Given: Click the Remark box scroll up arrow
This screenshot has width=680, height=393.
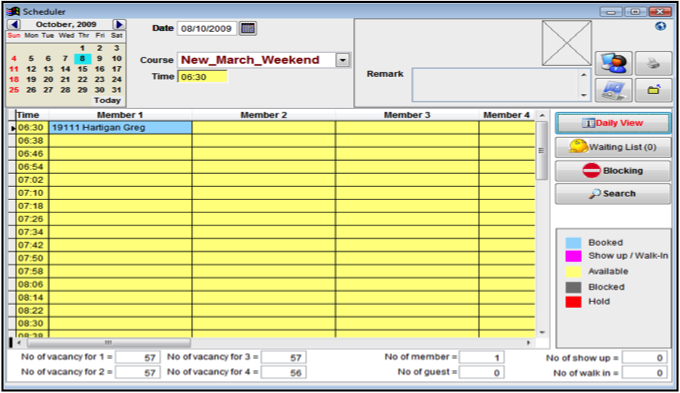Looking at the screenshot, I should (584, 75).
